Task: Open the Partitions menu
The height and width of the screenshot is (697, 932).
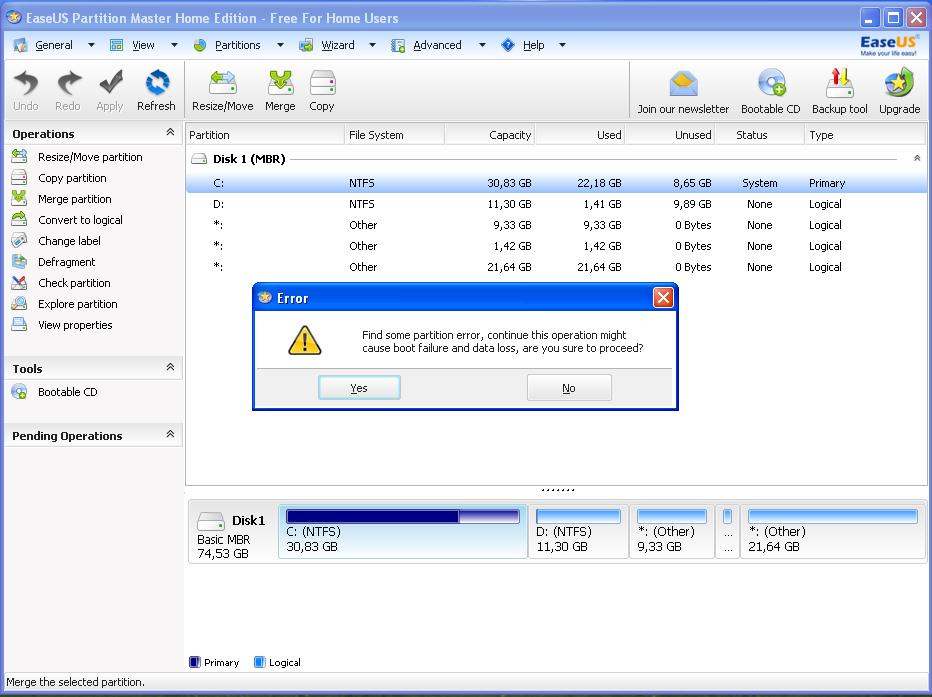Action: click(x=237, y=45)
